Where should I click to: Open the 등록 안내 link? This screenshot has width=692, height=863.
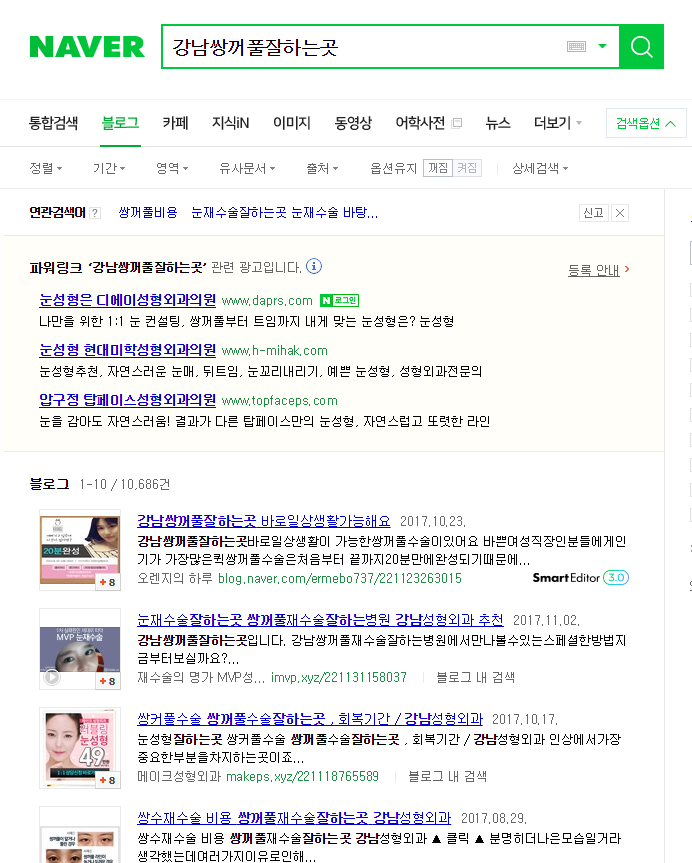point(598,270)
